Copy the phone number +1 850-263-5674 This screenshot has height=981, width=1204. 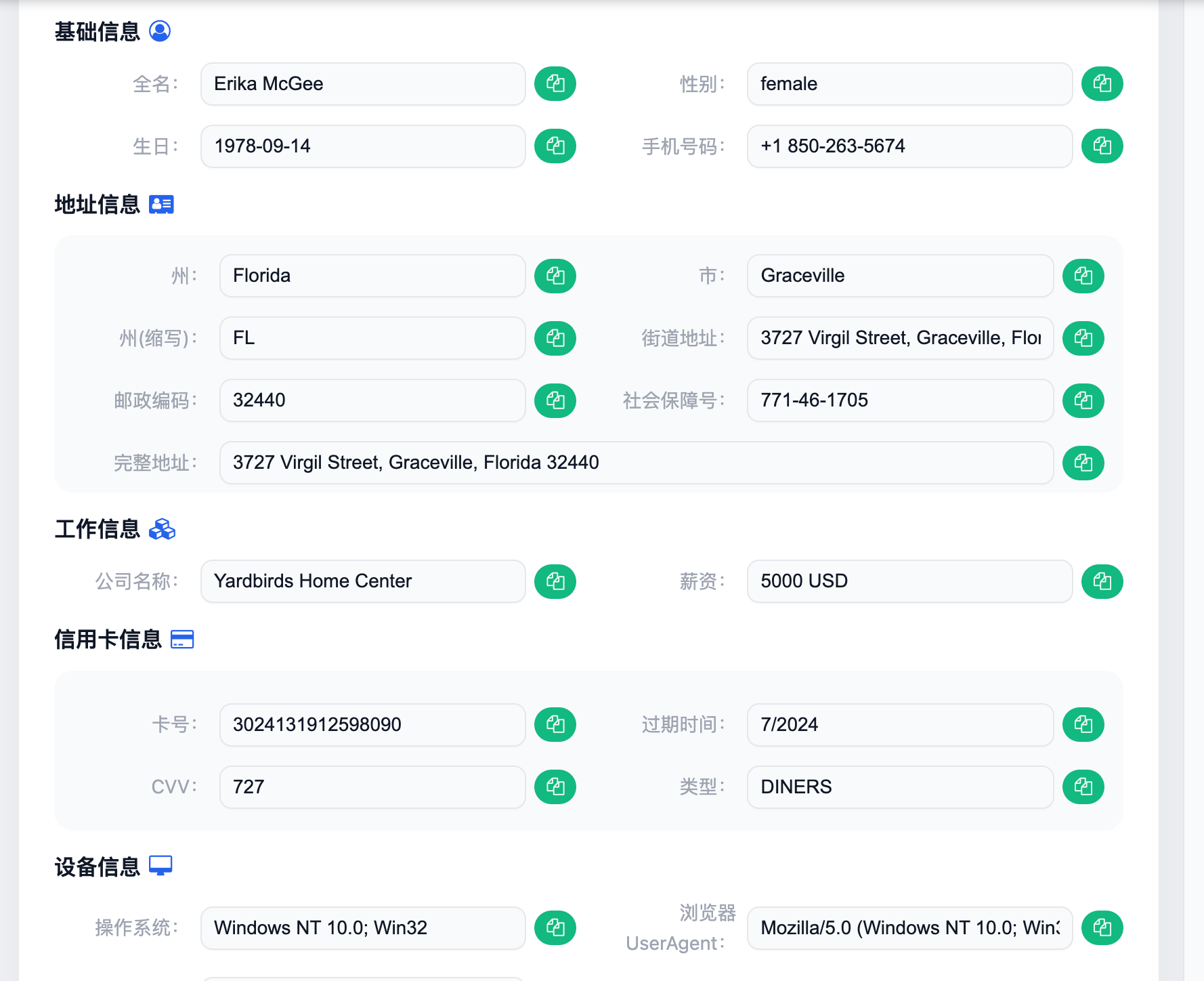[x=1102, y=146]
